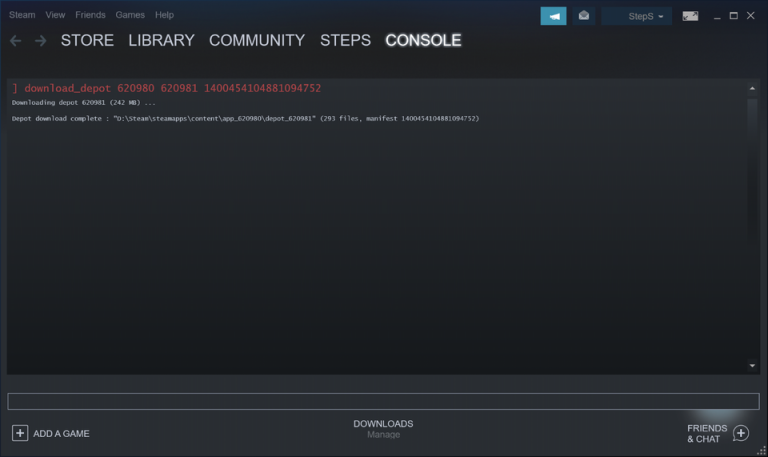Open the Friends menu
Screen dimensions: 768x457
click(90, 15)
